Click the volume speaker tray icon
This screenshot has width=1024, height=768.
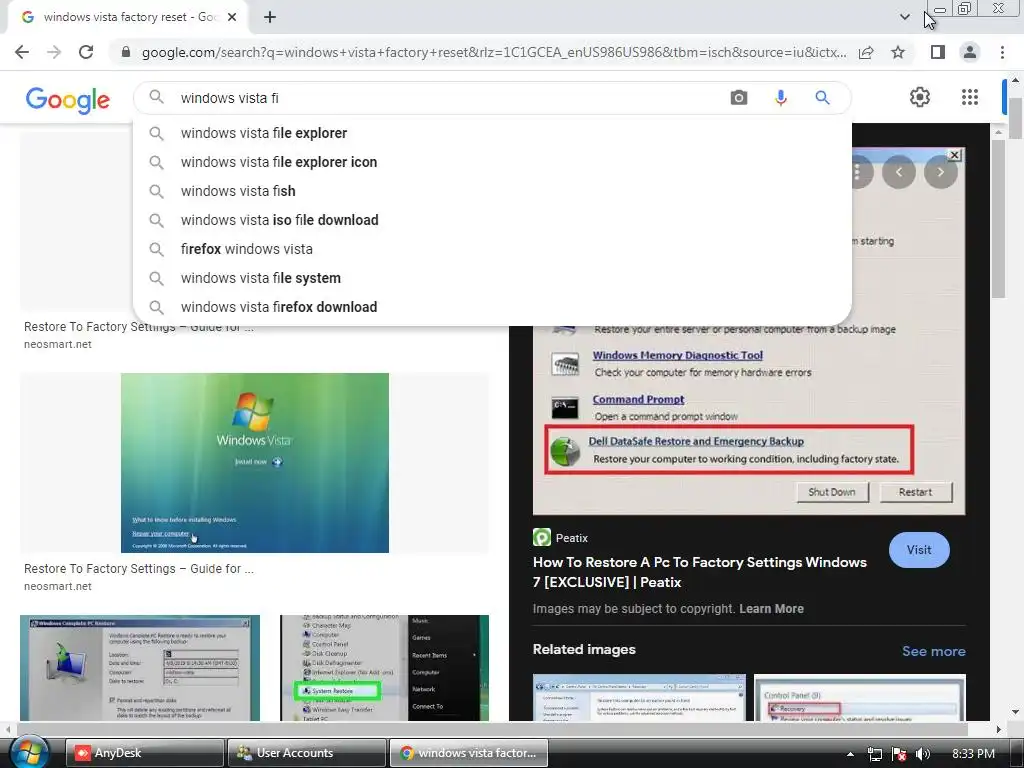[x=923, y=754]
